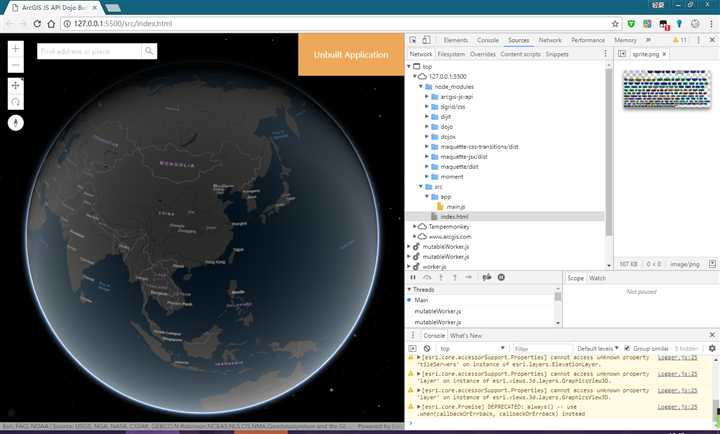Click the map zoom in plus button
The height and width of the screenshot is (434, 720).
coord(16,49)
